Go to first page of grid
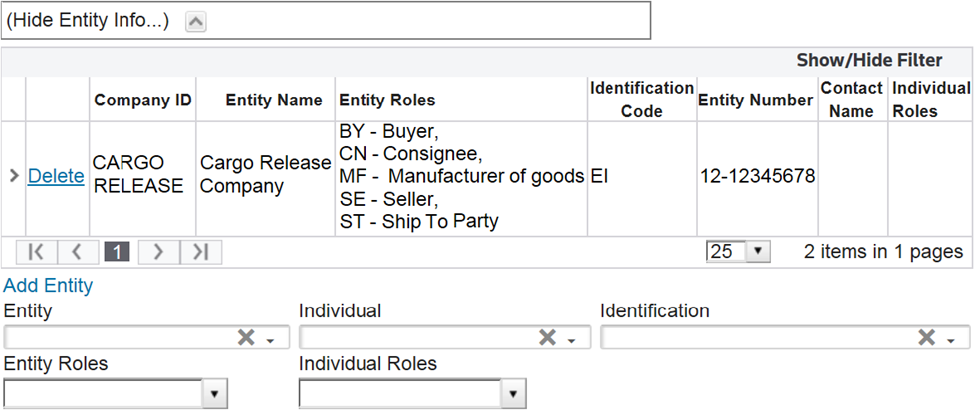 pyautogui.click(x=36, y=252)
